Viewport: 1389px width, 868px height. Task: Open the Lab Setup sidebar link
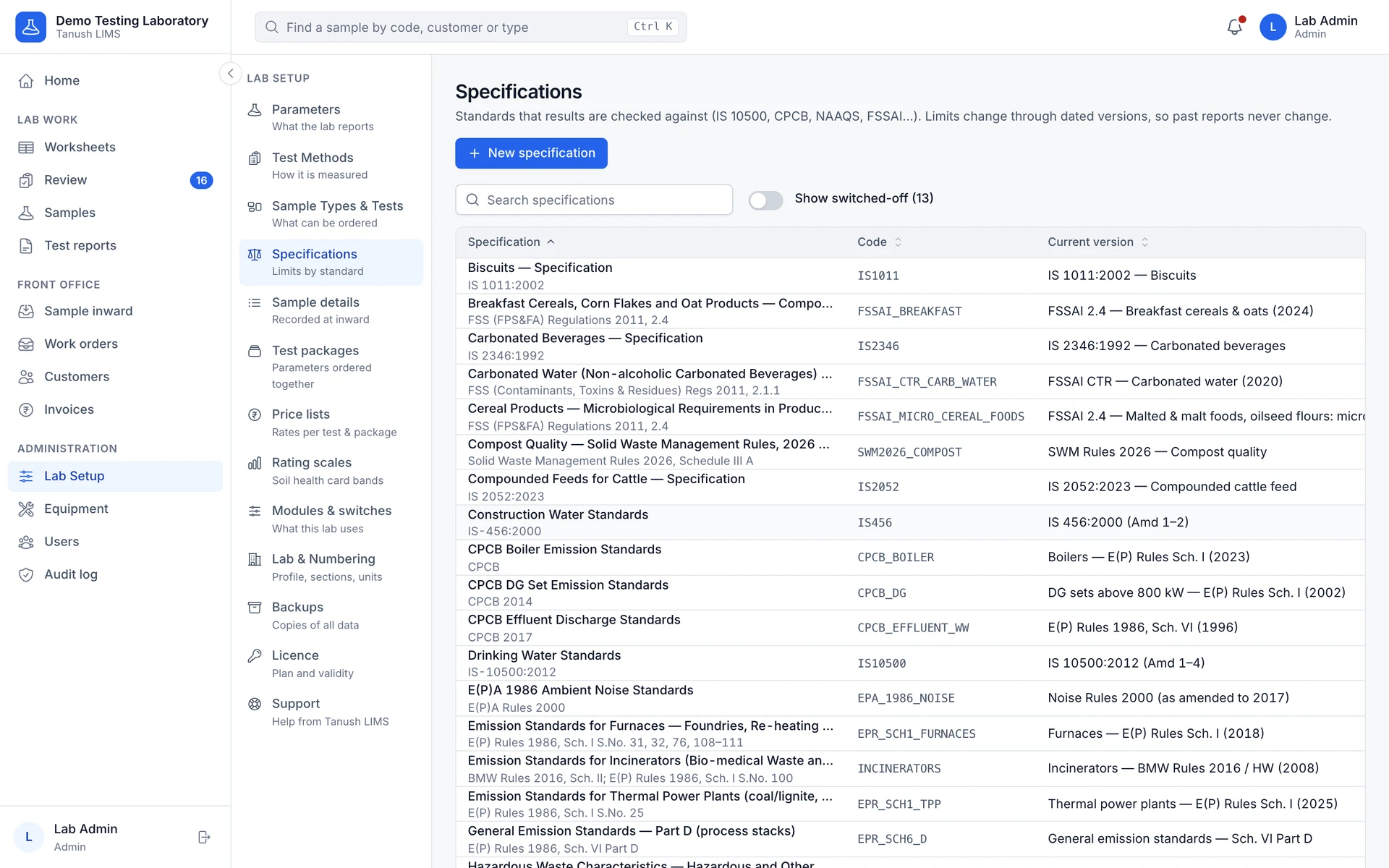[115, 476]
